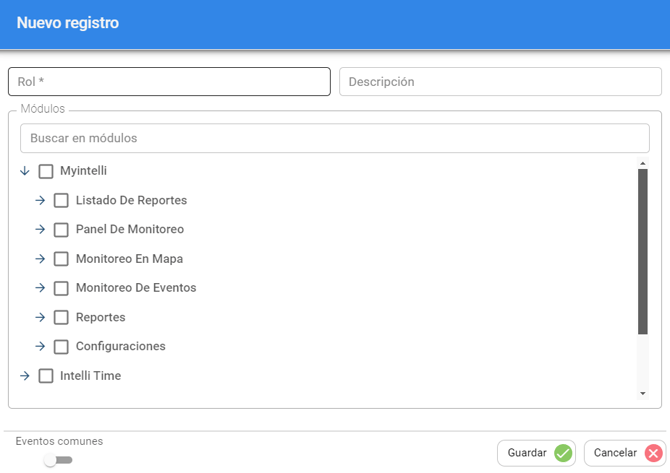Expand the Listado De Reportes arrow
This screenshot has height=473, width=670.
tap(40, 200)
